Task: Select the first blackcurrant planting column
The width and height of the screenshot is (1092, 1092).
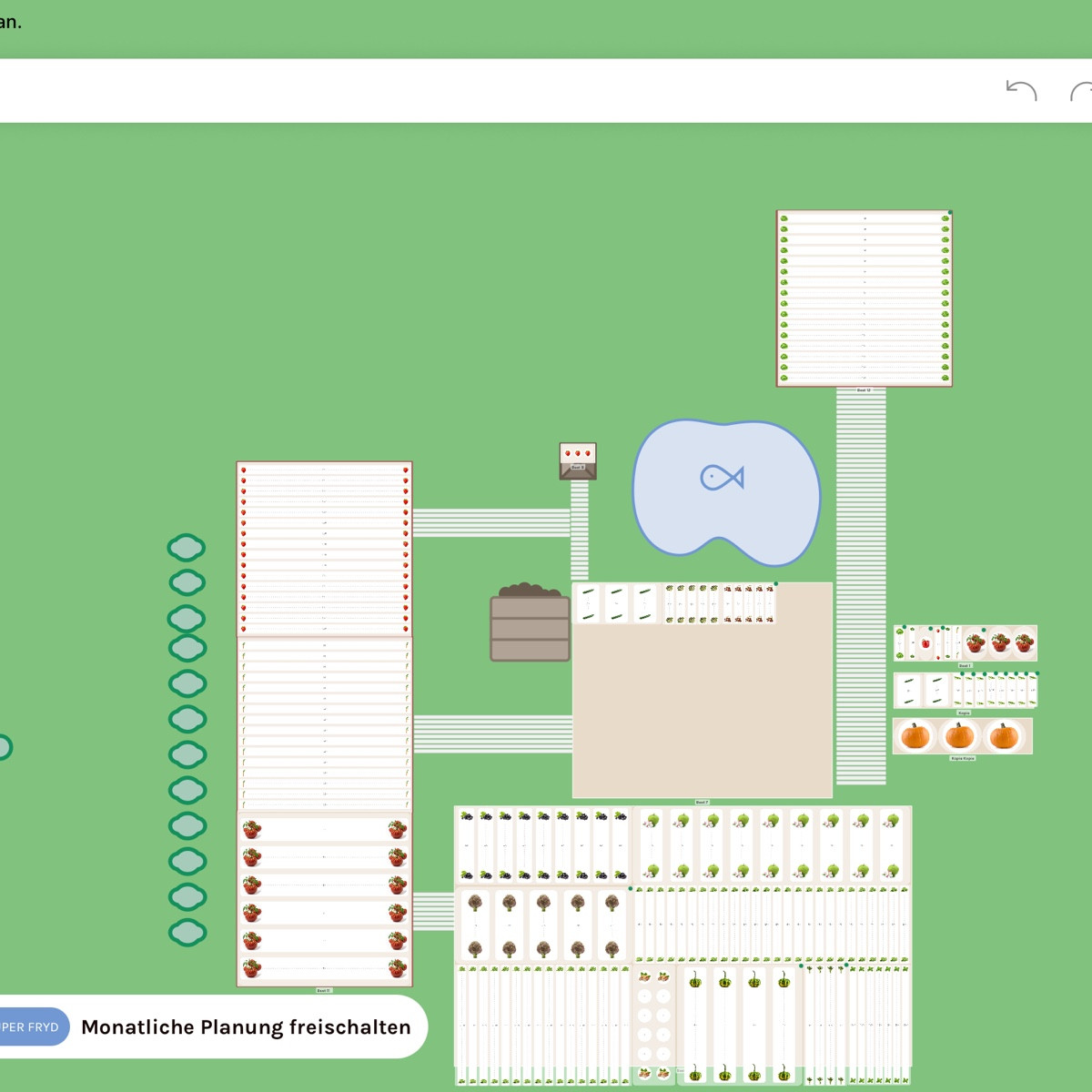Action: 466,845
